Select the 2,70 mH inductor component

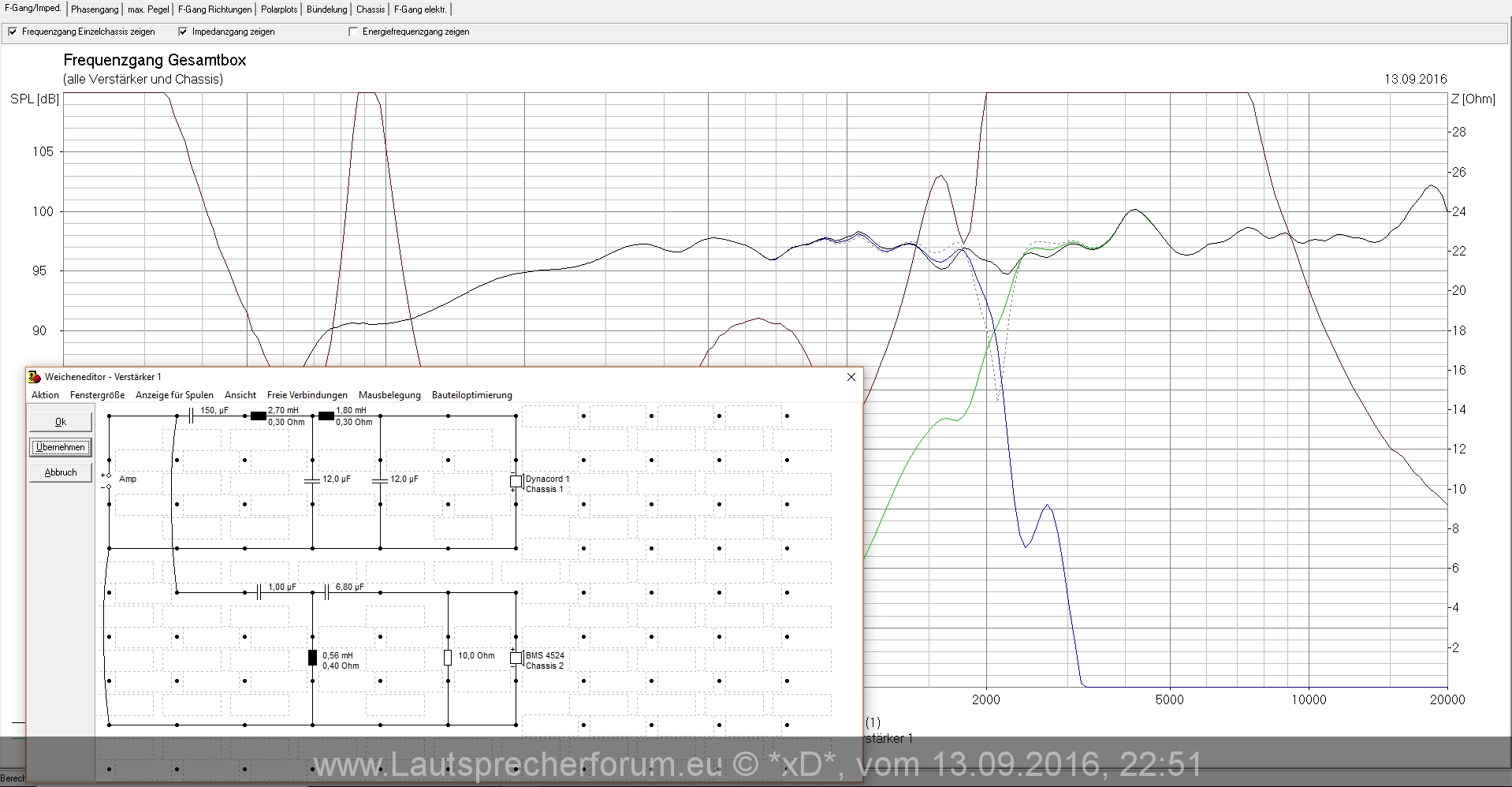tap(258, 416)
